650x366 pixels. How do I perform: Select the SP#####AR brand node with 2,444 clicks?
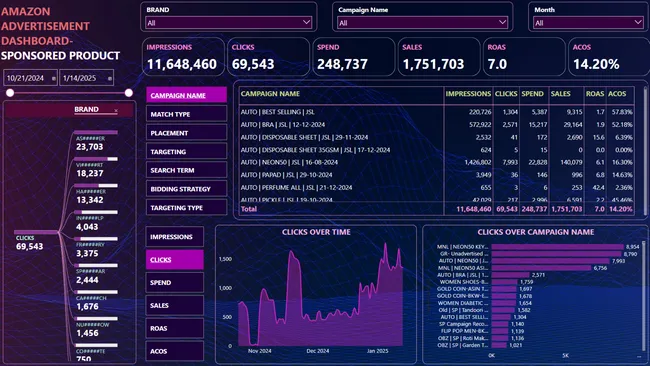(x=96, y=274)
